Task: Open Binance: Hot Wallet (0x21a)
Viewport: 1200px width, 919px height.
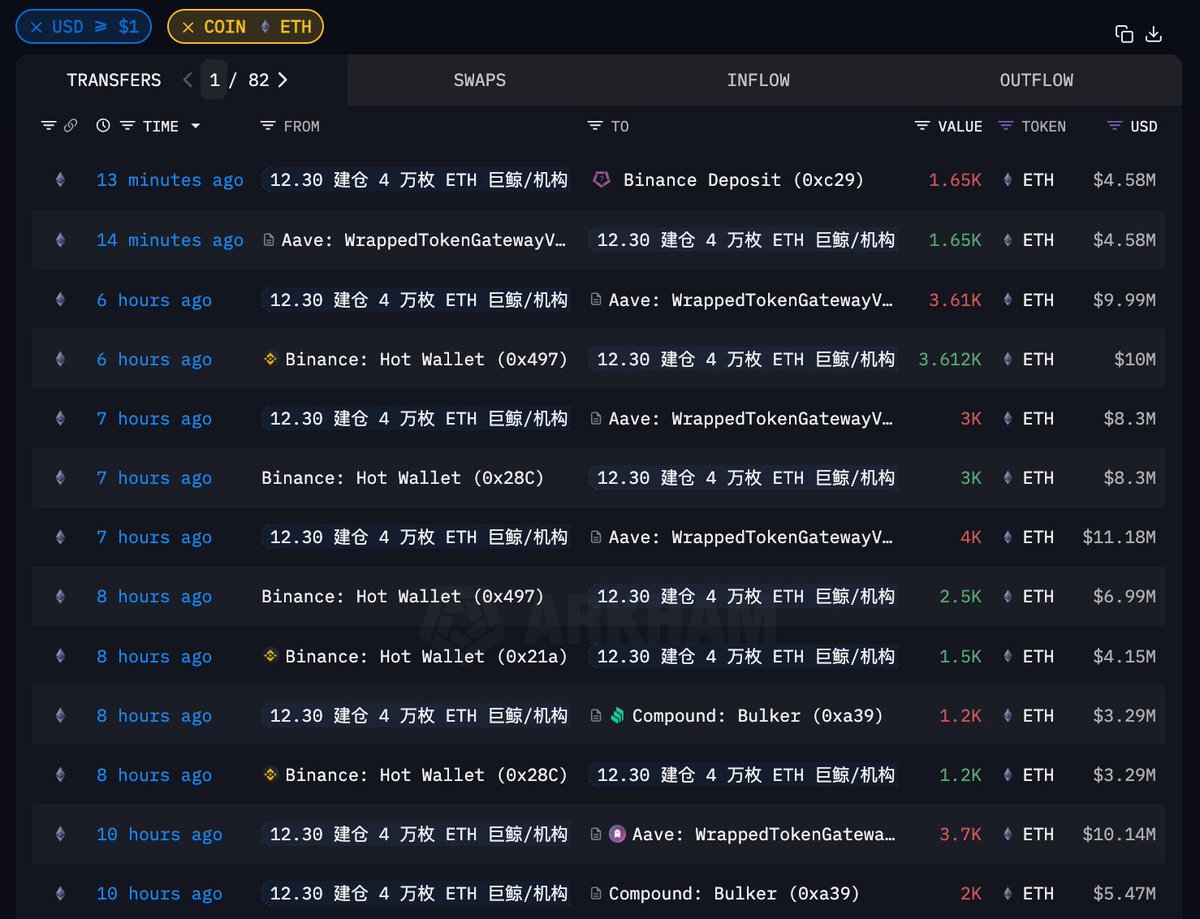Action: point(426,656)
